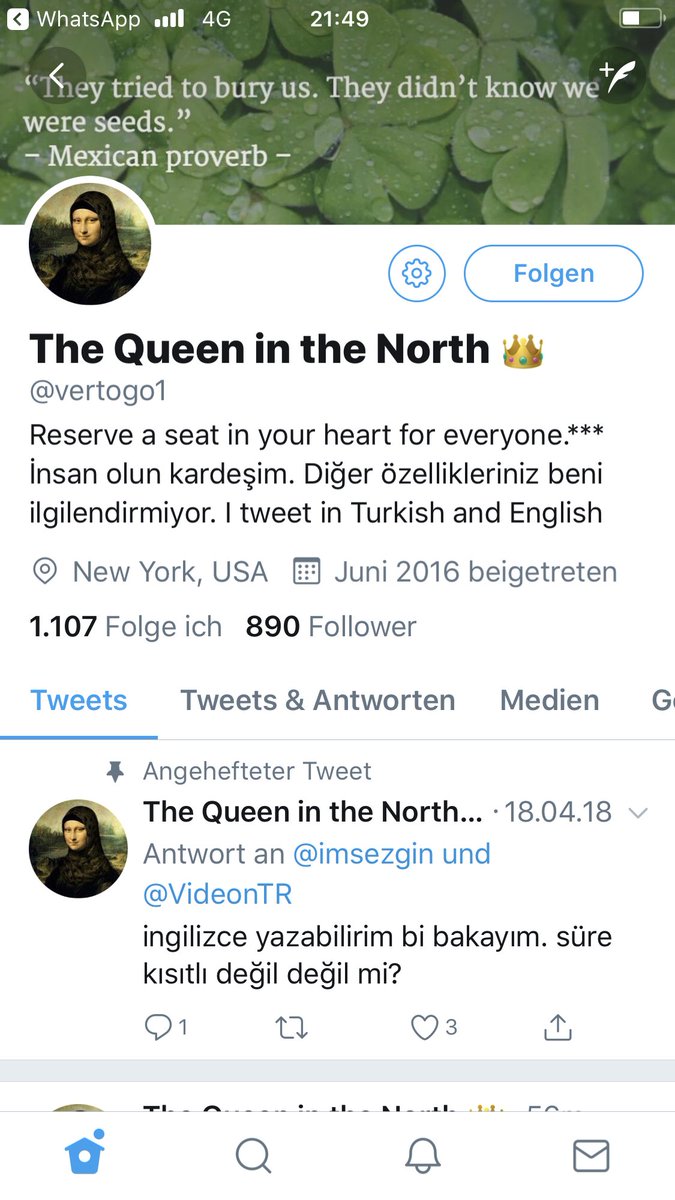Viewport: 675px width, 1200px height.
Task: Compose a new tweet with the feather icon
Action: [617, 75]
